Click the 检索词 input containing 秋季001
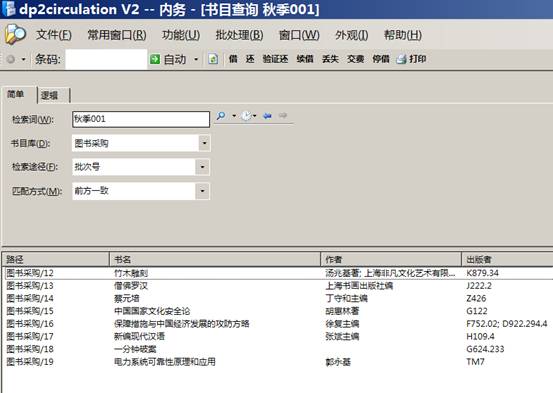This screenshot has width=553, height=393. coord(141,119)
